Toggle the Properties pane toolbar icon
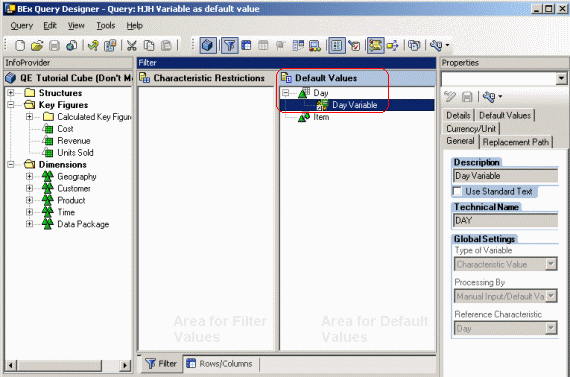This screenshot has width=570, height=377. pyautogui.click(x=337, y=45)
